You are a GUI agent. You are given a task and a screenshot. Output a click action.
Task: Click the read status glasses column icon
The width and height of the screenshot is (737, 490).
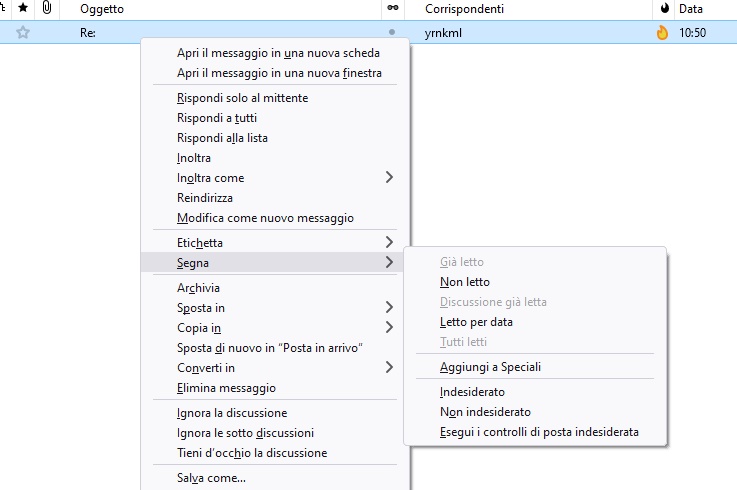coord(393,8)
